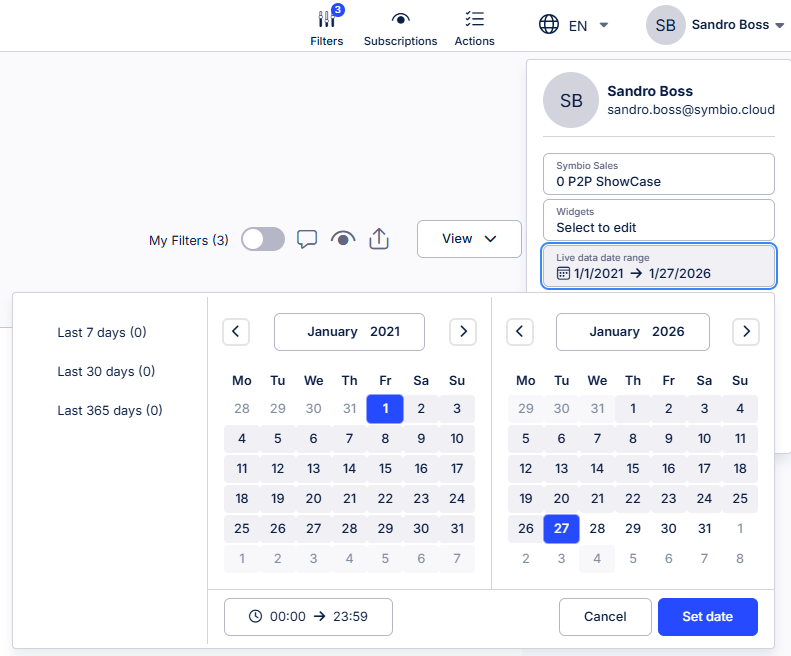Viewport: 791px width, 656px height.
Task: Select the Last 365 days preset
Action: tap(110, 410)
